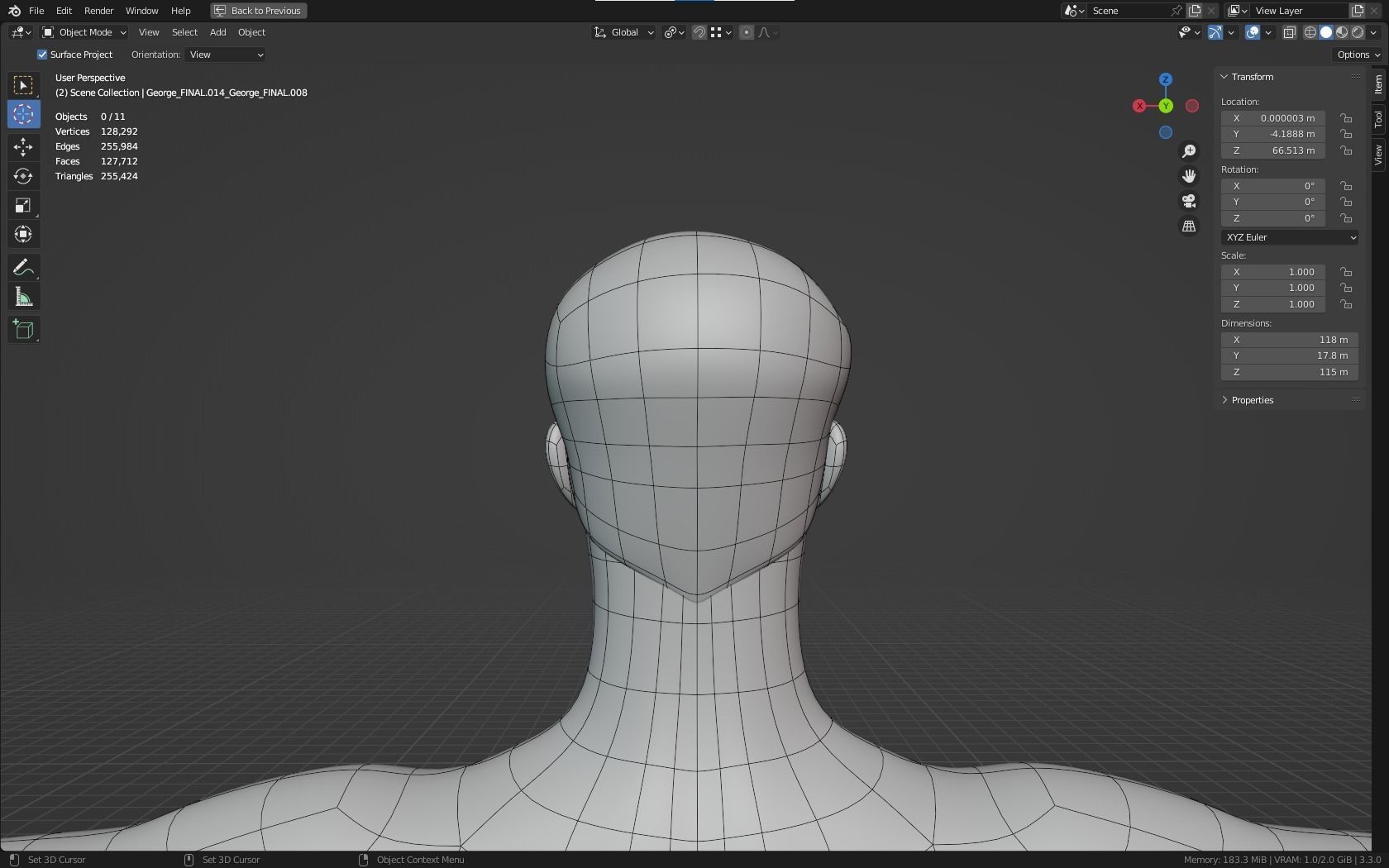1389x868 pixels.
Task: Select the combined Transform tool
Action: (x=23, y=234)
